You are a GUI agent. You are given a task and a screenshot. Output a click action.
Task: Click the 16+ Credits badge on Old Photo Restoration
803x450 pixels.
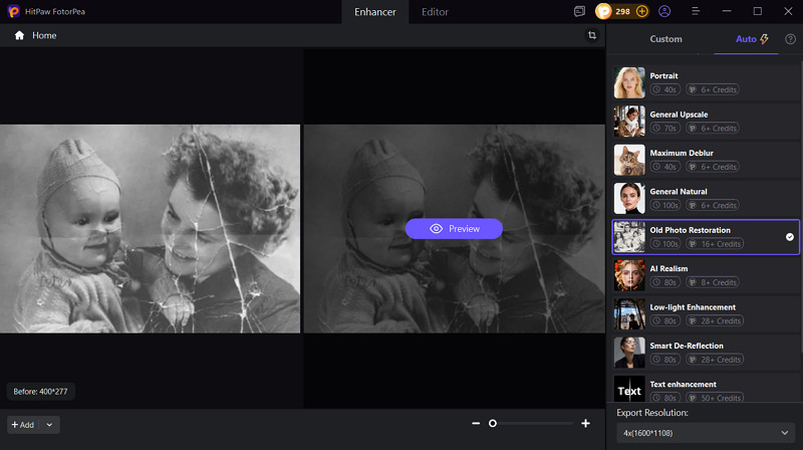pyautogui.click(x=716, y=244)
